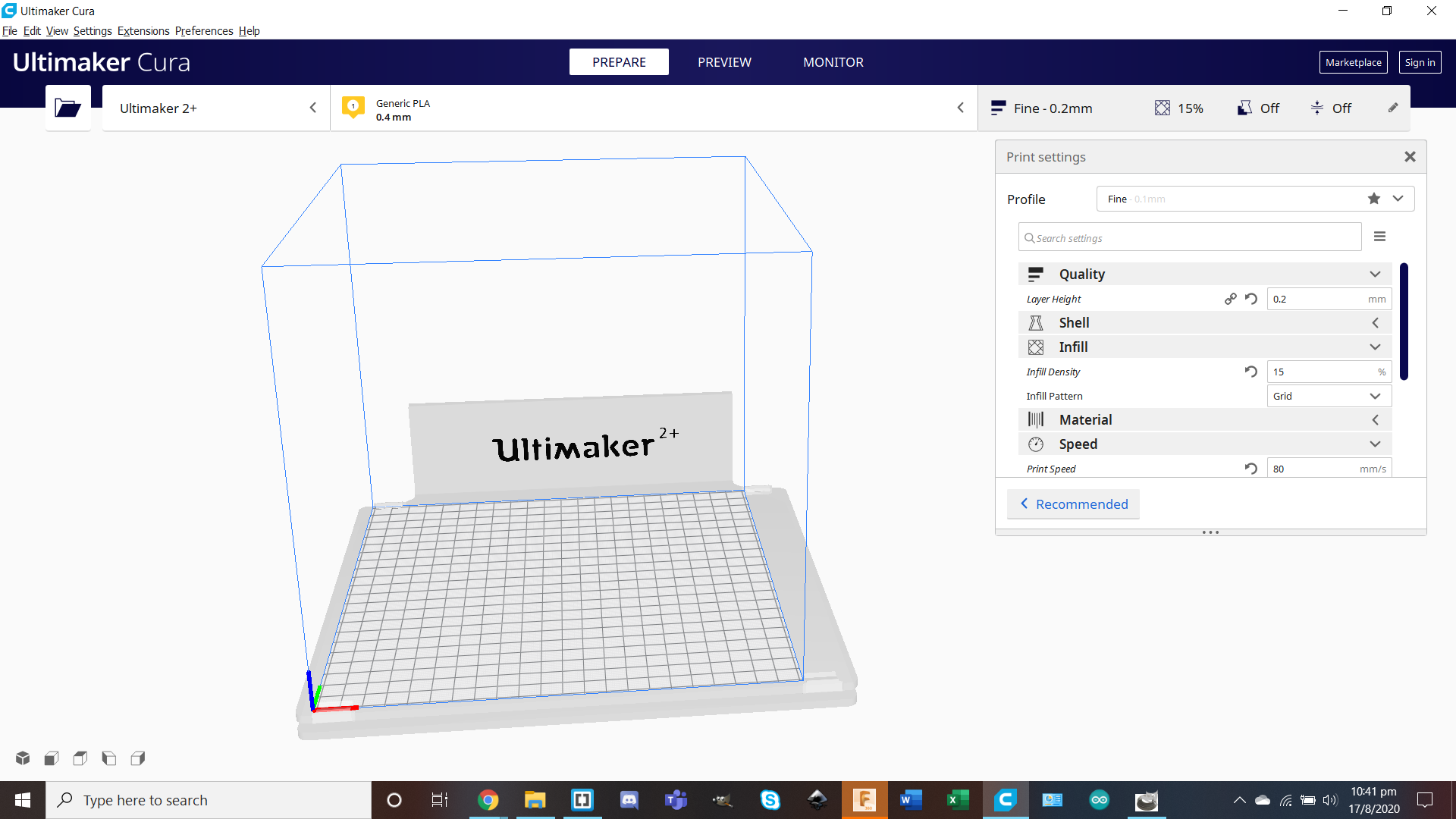1456x819 pixels.
Task: Click the Print Speed value field
Action: (1329, 469)
